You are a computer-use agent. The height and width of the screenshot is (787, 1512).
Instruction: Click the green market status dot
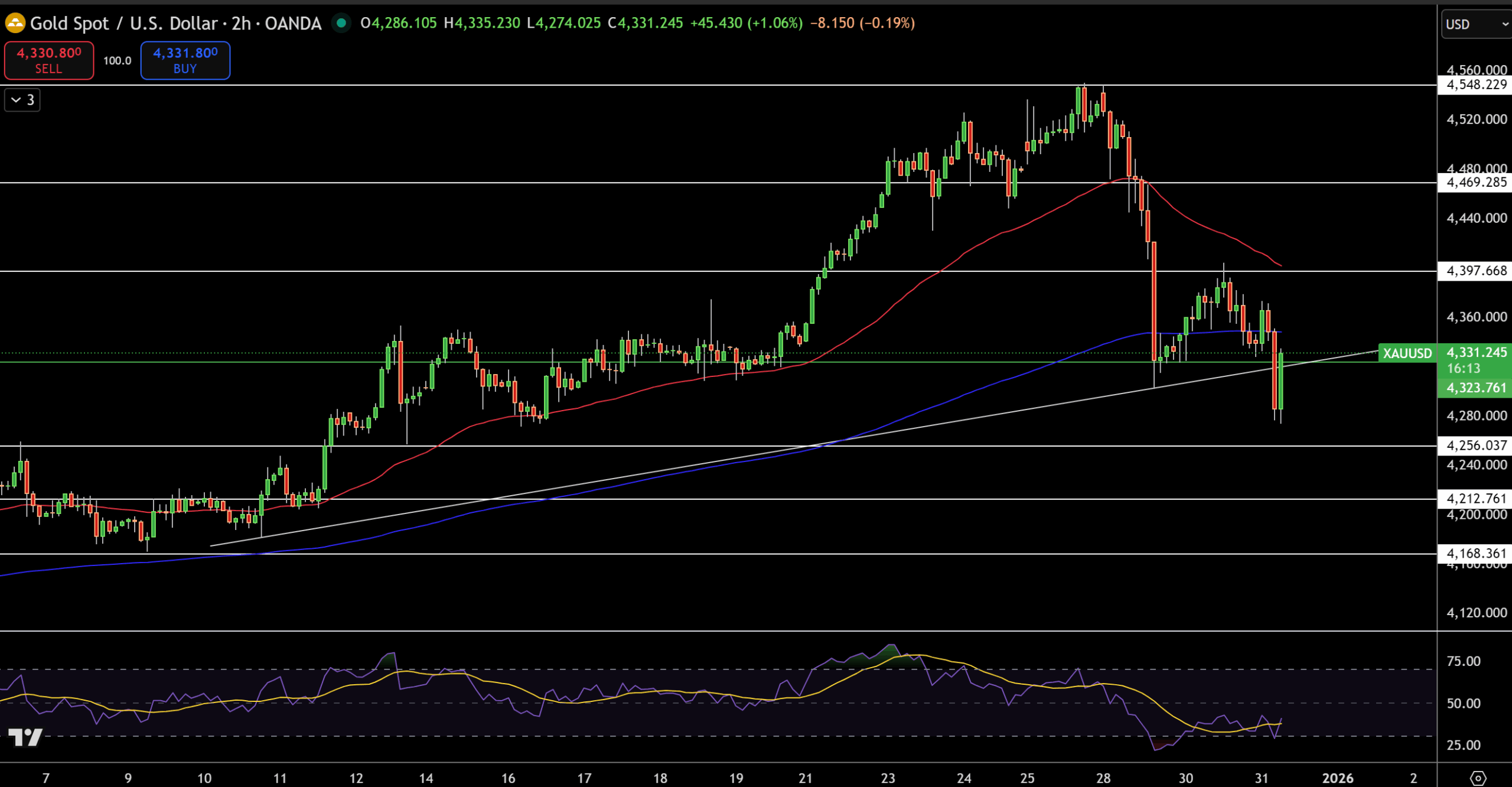coord(341,23)
